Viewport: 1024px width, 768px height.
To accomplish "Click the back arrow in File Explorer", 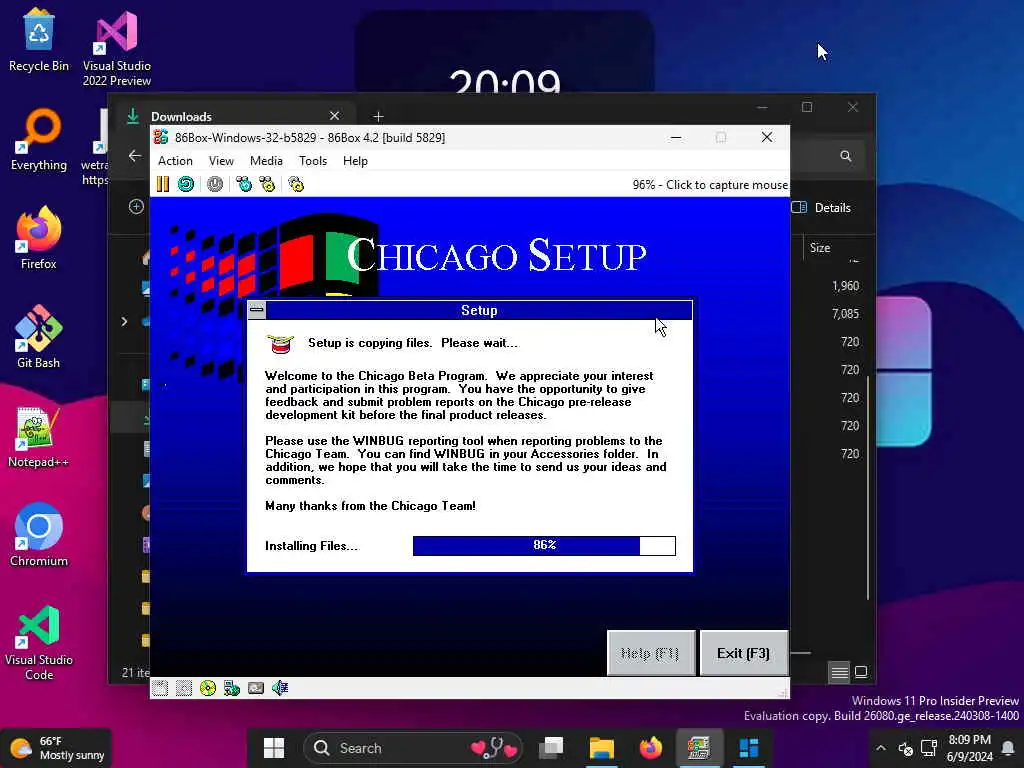I will click(135, 155).
